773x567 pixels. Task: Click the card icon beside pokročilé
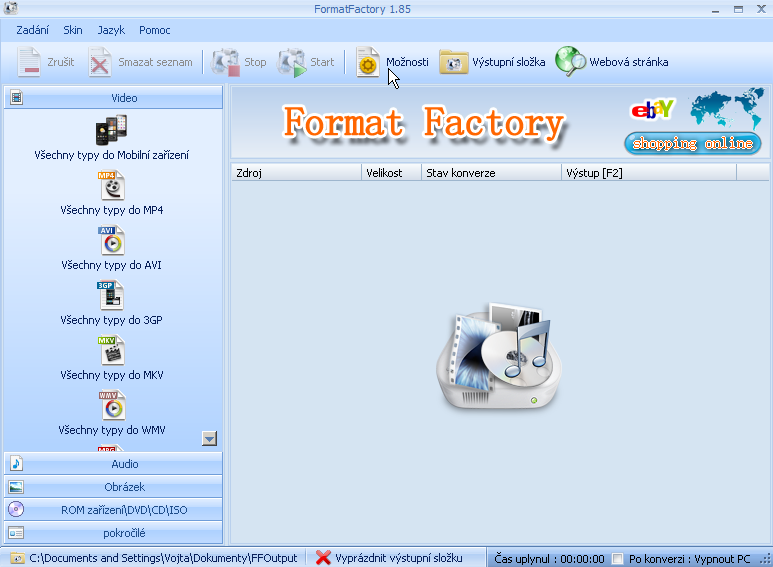pos(16,532)
